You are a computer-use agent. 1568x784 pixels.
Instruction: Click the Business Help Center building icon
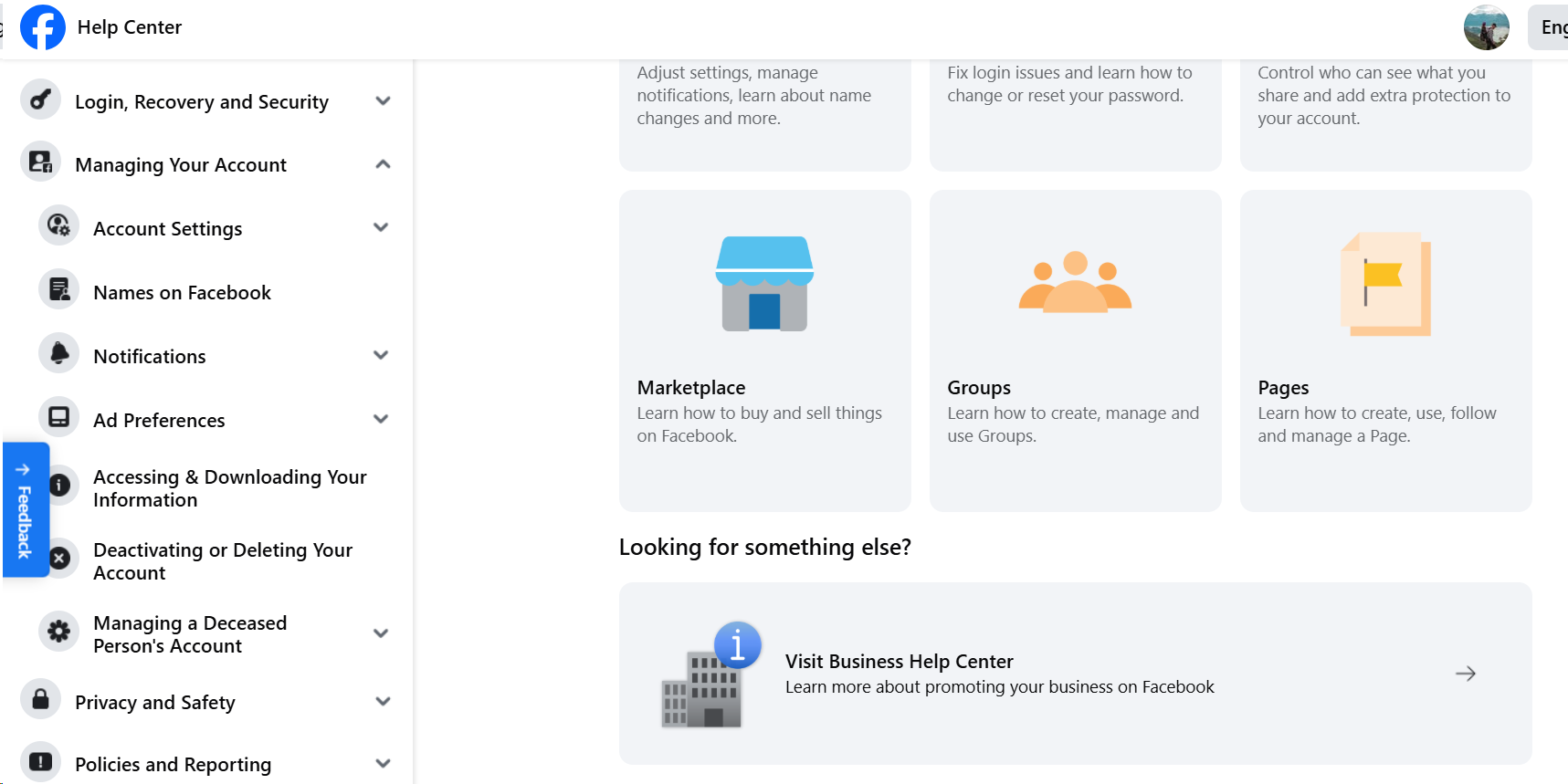pos(711,674)
